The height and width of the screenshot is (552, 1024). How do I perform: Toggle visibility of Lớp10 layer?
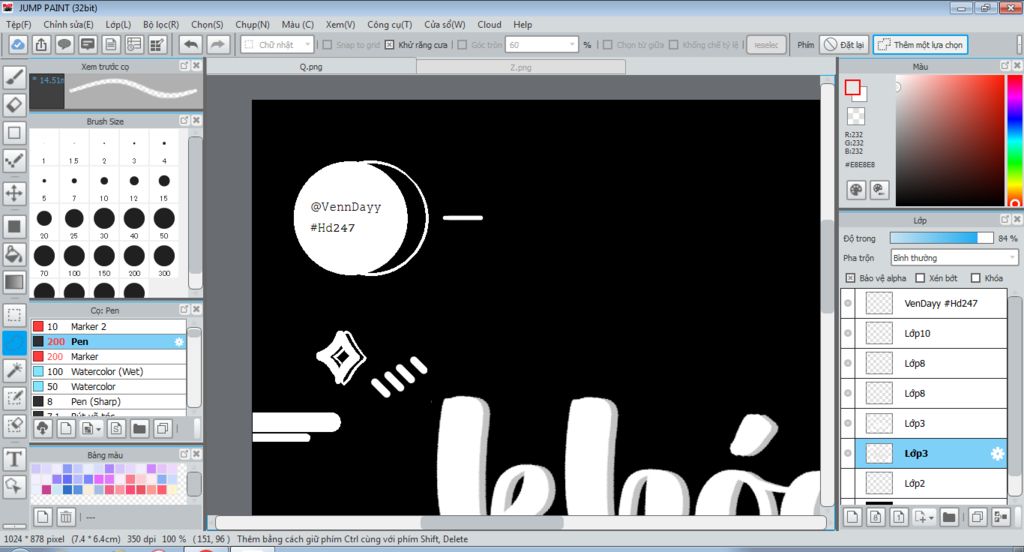click(x=848, y=333)
